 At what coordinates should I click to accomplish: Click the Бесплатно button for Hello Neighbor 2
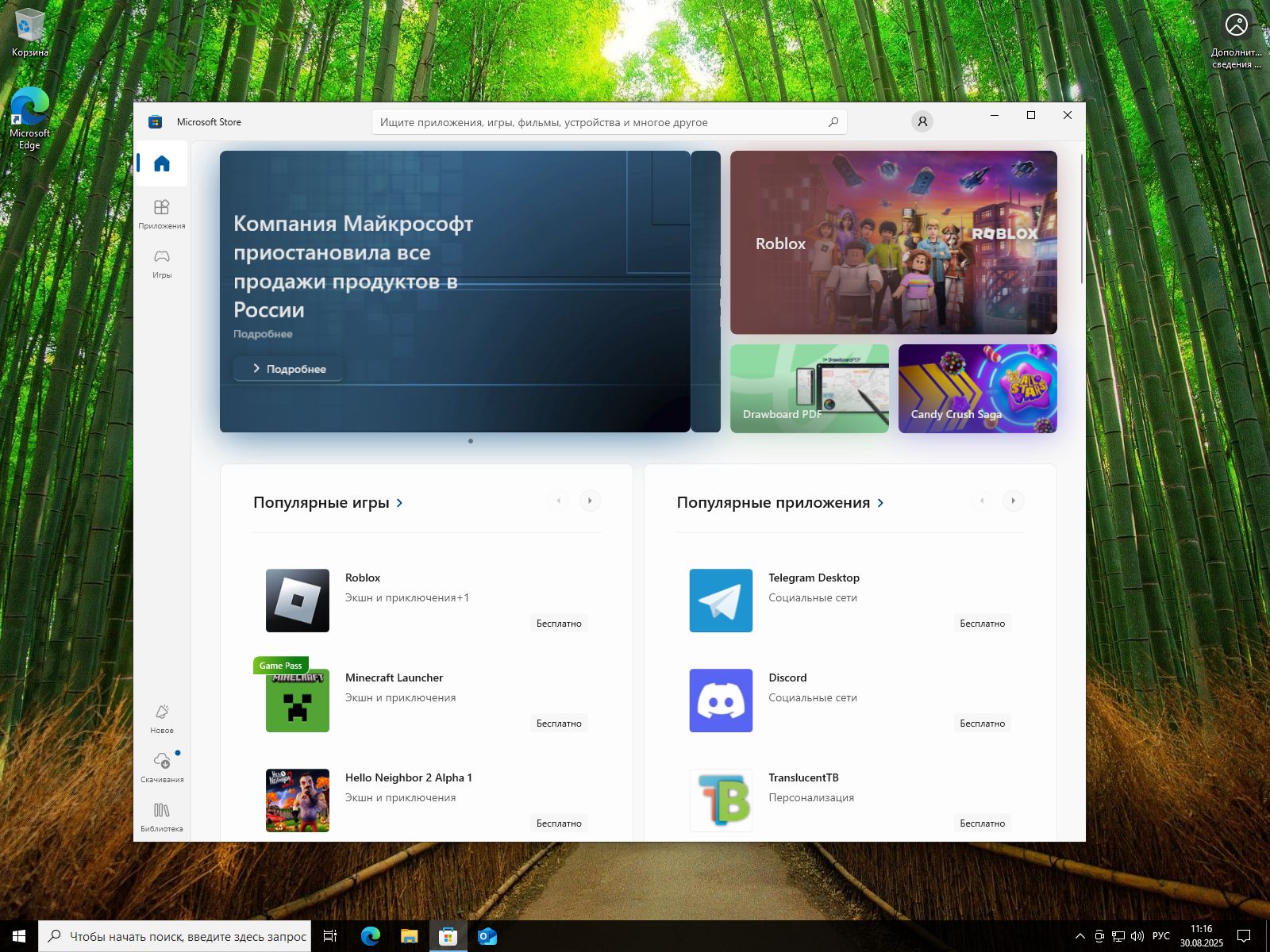(559, 823)
